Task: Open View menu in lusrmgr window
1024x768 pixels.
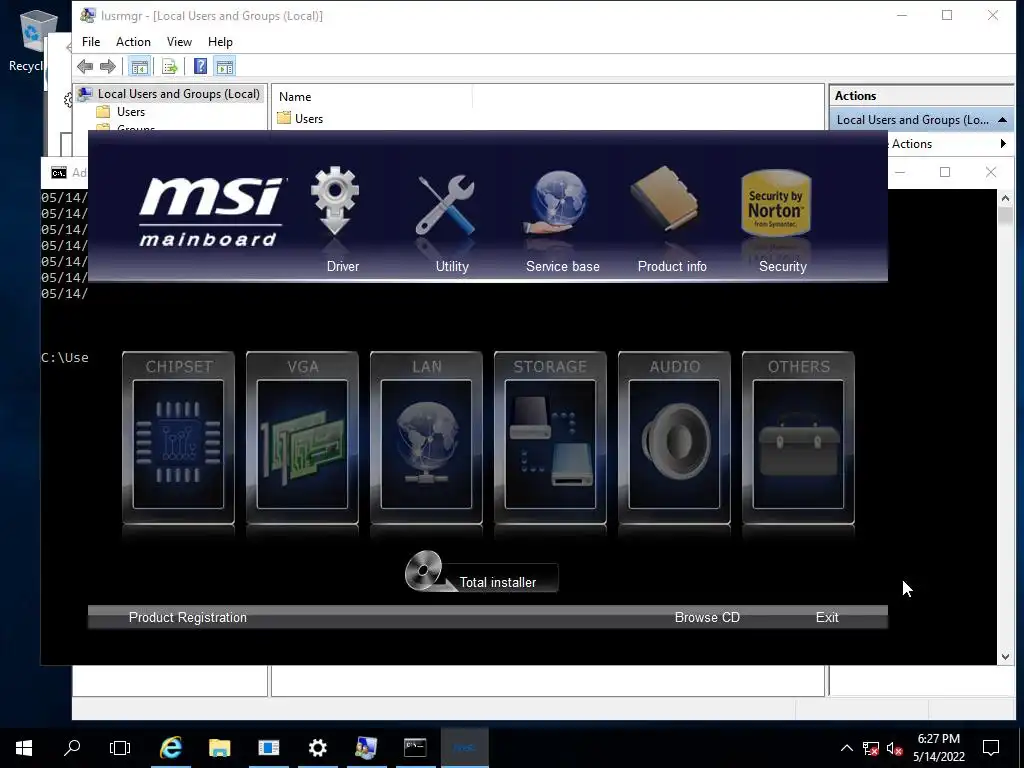Action: pyautogui.click(x=179, y=42)
